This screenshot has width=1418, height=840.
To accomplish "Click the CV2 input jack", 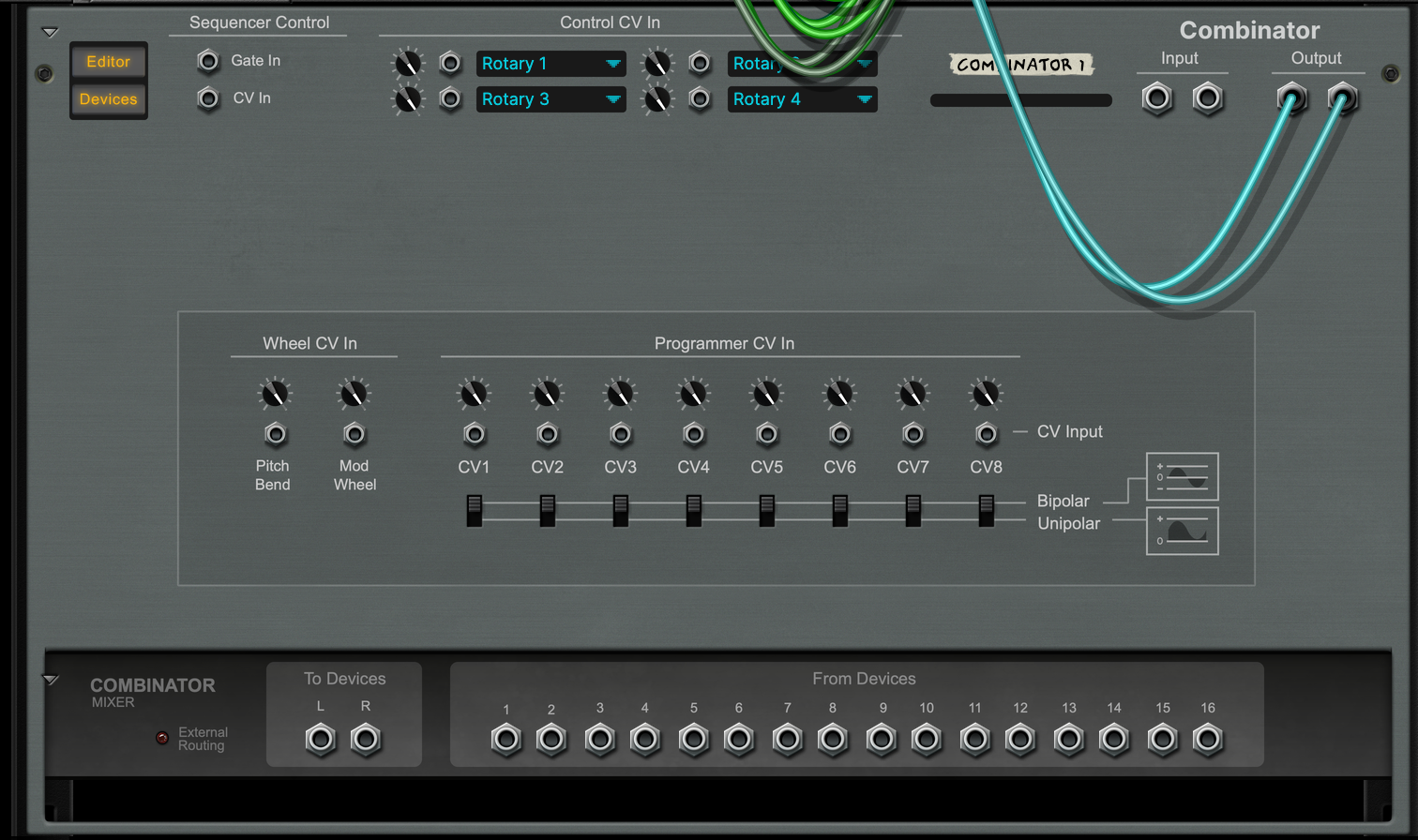I will coord(548,433).
